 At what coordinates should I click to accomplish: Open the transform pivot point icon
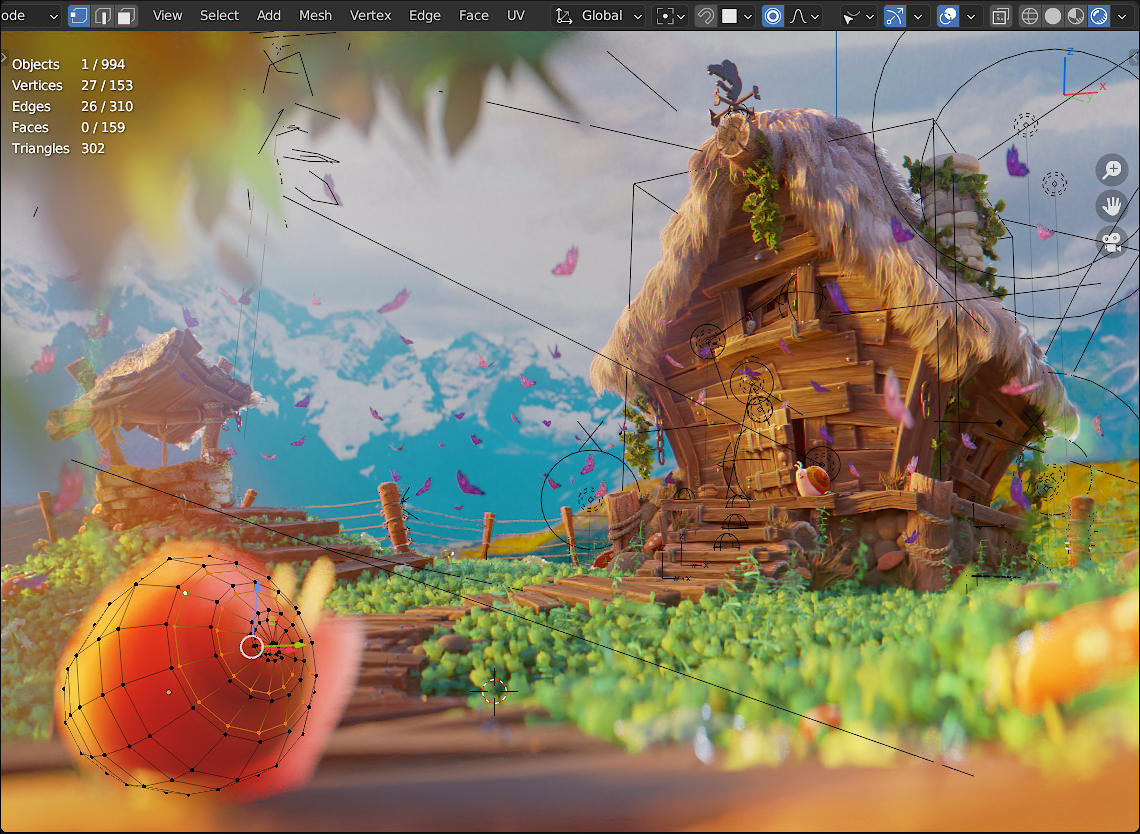(x=665, y=16)
